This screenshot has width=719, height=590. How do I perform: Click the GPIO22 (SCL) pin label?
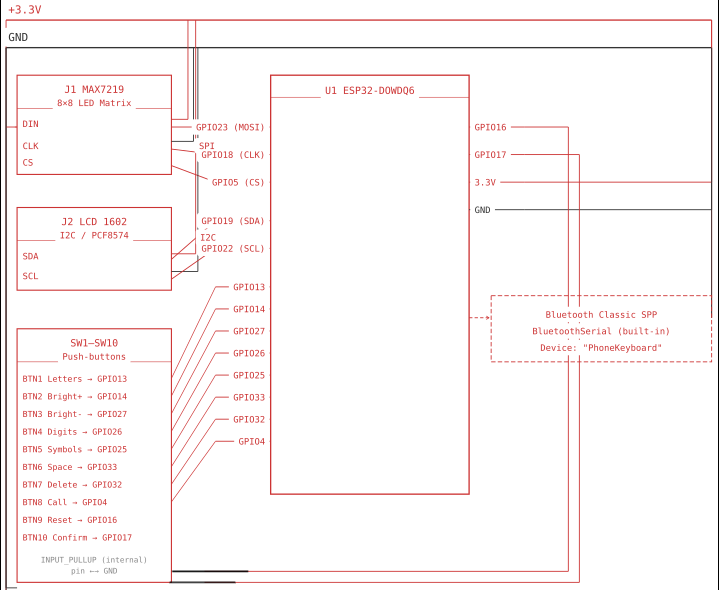233,248
